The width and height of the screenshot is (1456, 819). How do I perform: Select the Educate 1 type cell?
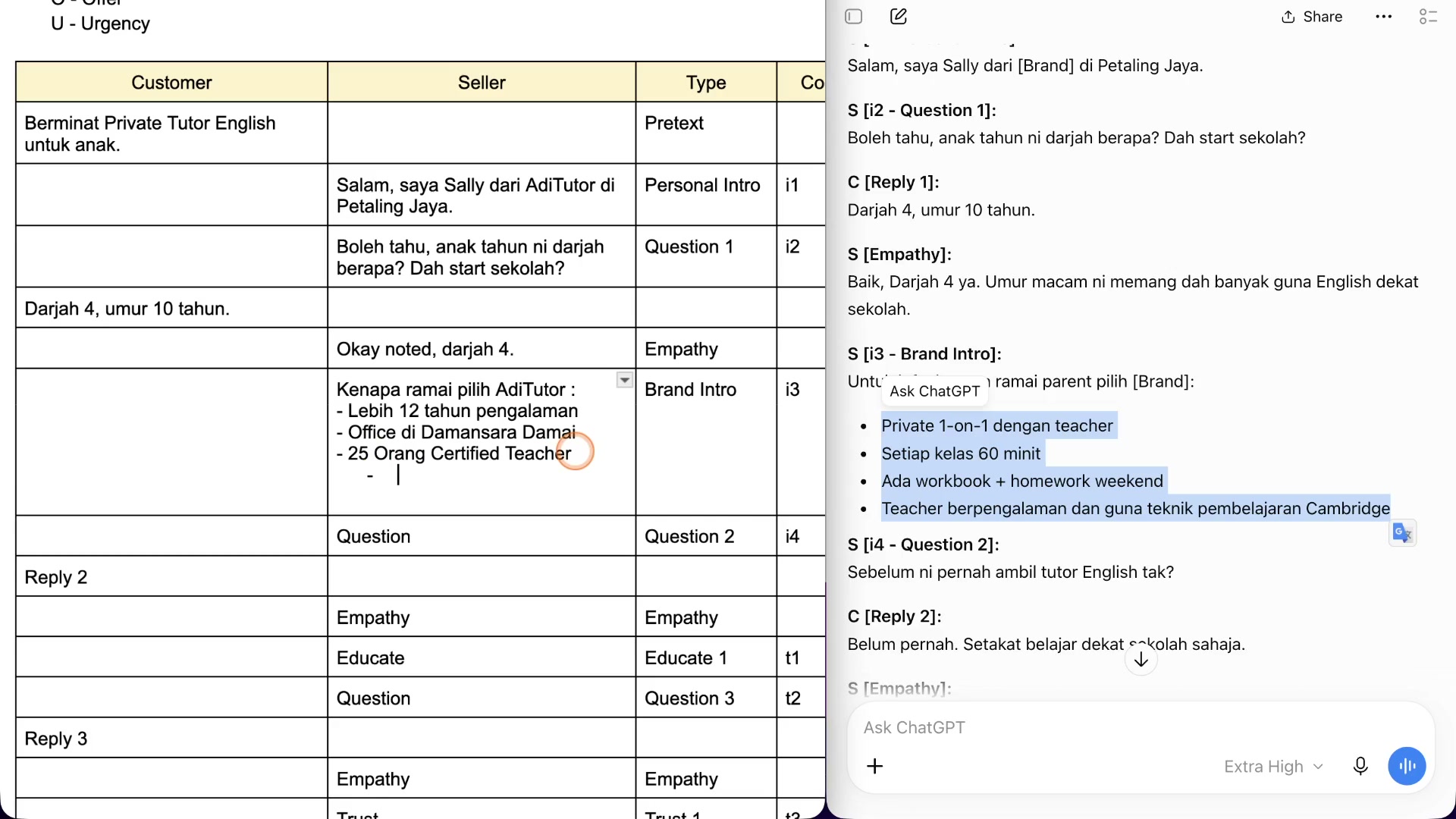706,657
